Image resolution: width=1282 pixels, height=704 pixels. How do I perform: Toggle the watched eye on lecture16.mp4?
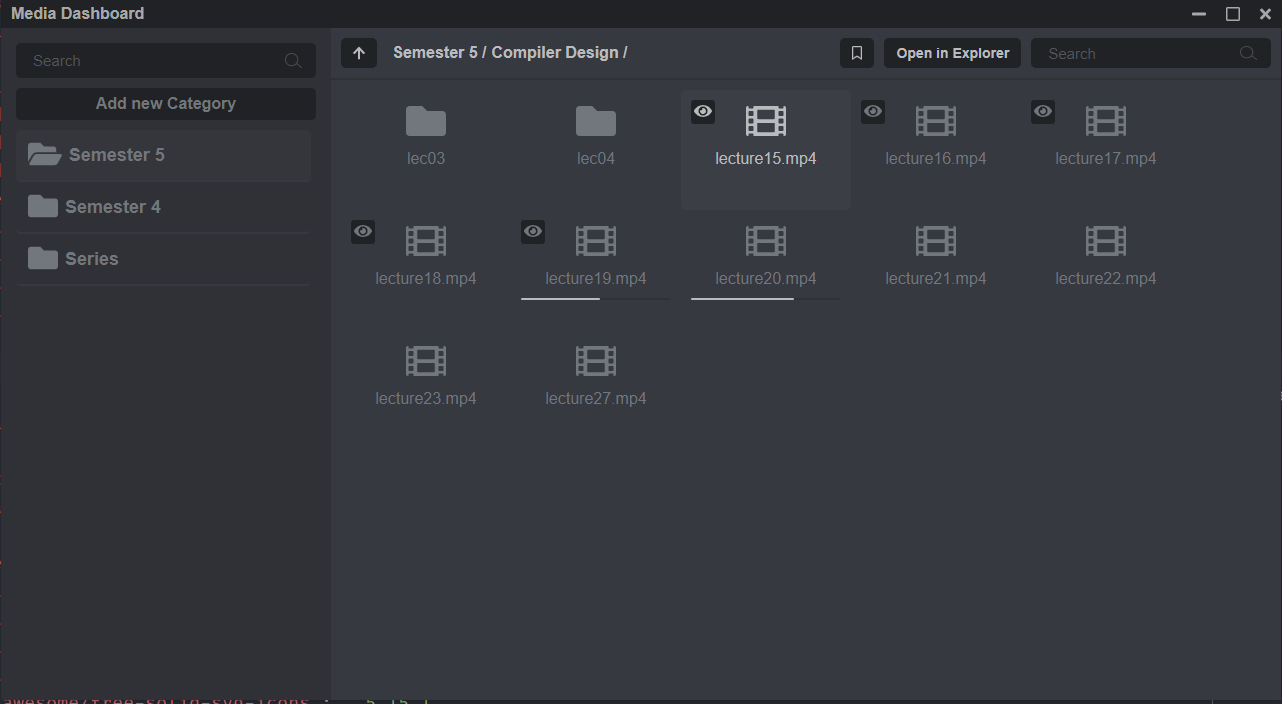[873, 112]
